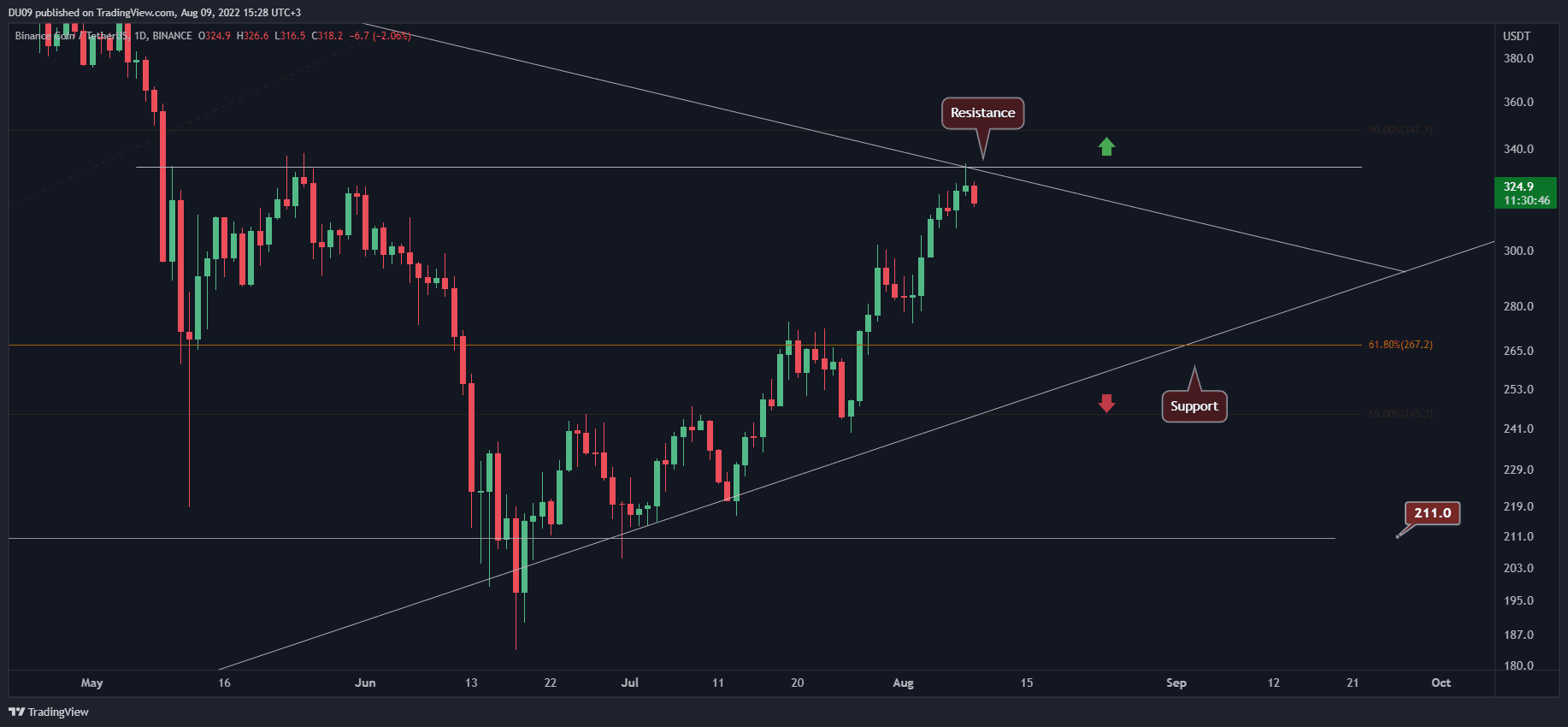This screenshot has width=1568, height=727.
Task: Click 219.0 on the price axis
Action: pos(1518,506)
